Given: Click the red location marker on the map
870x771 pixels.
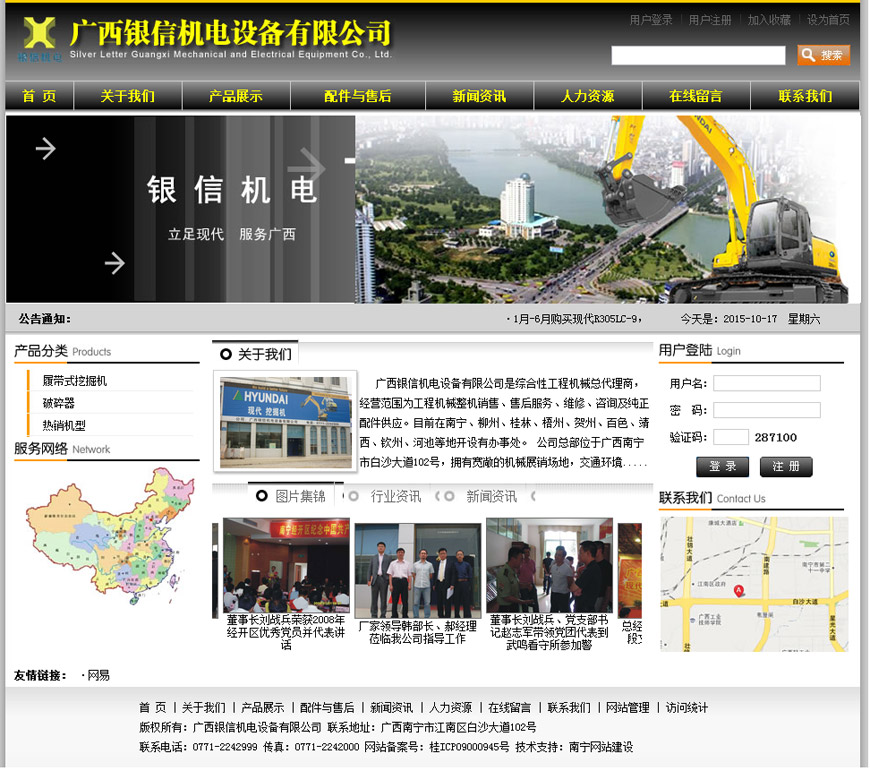Looking at the screenshot, I should (x=739, y=591).
